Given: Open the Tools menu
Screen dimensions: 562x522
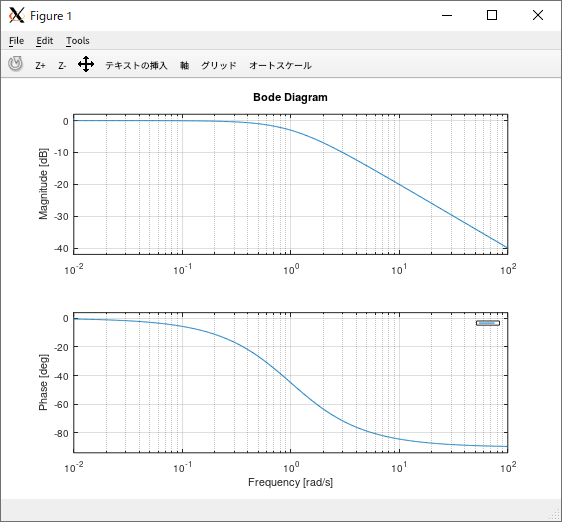Looking at the screenshot, I should tap(78, 41).
